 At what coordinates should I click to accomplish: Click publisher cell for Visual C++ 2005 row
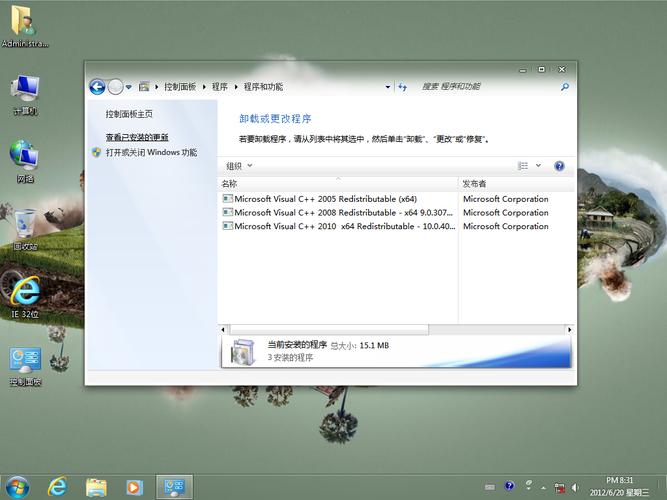point(505,199)
